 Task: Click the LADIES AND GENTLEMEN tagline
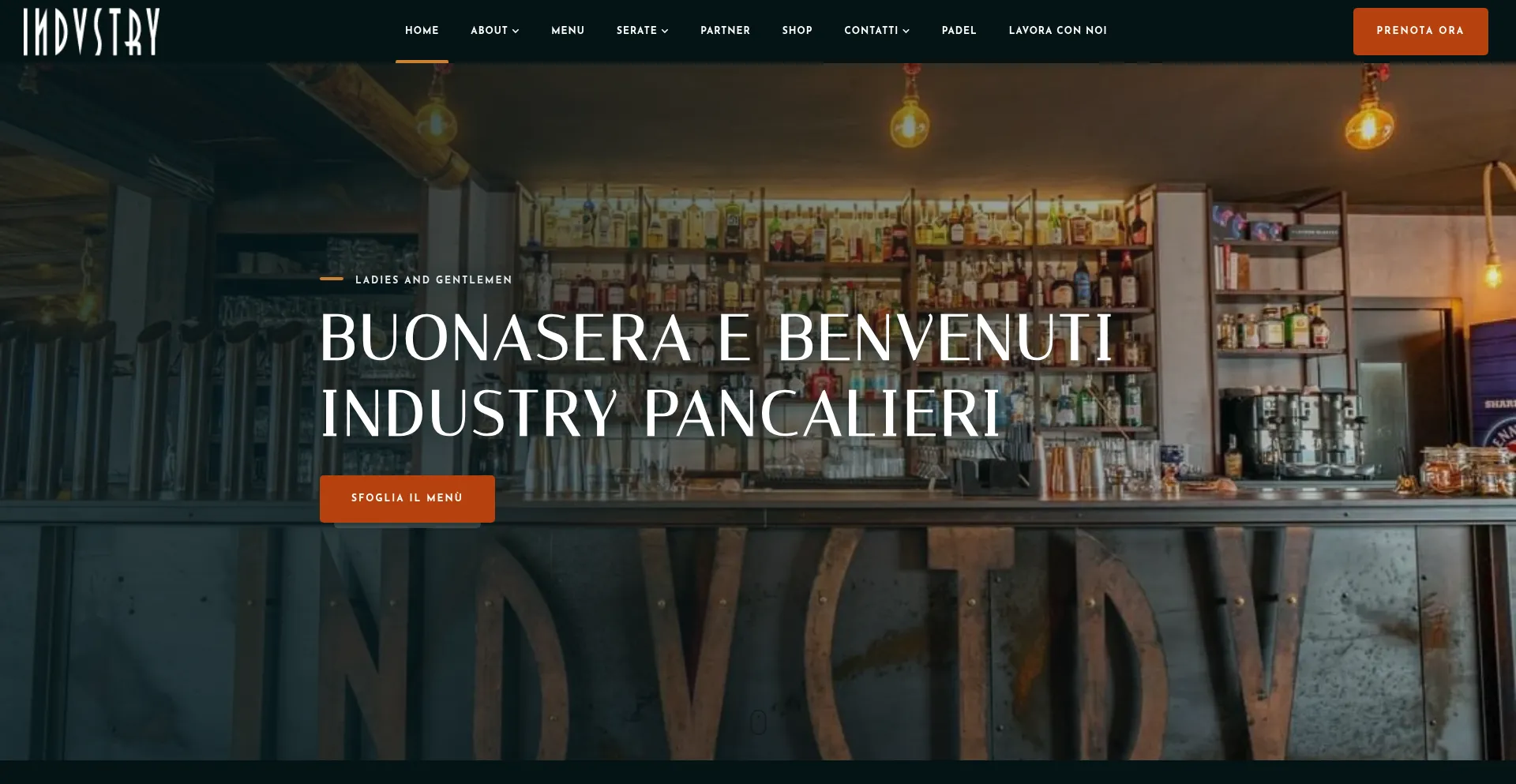pyautogui.click(x=433, y=279)
